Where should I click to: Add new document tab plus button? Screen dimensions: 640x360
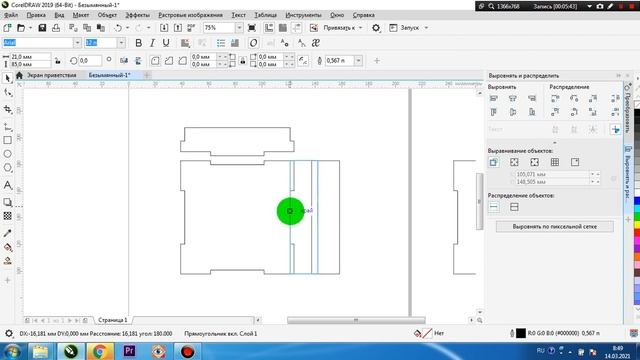click(147, 75)
